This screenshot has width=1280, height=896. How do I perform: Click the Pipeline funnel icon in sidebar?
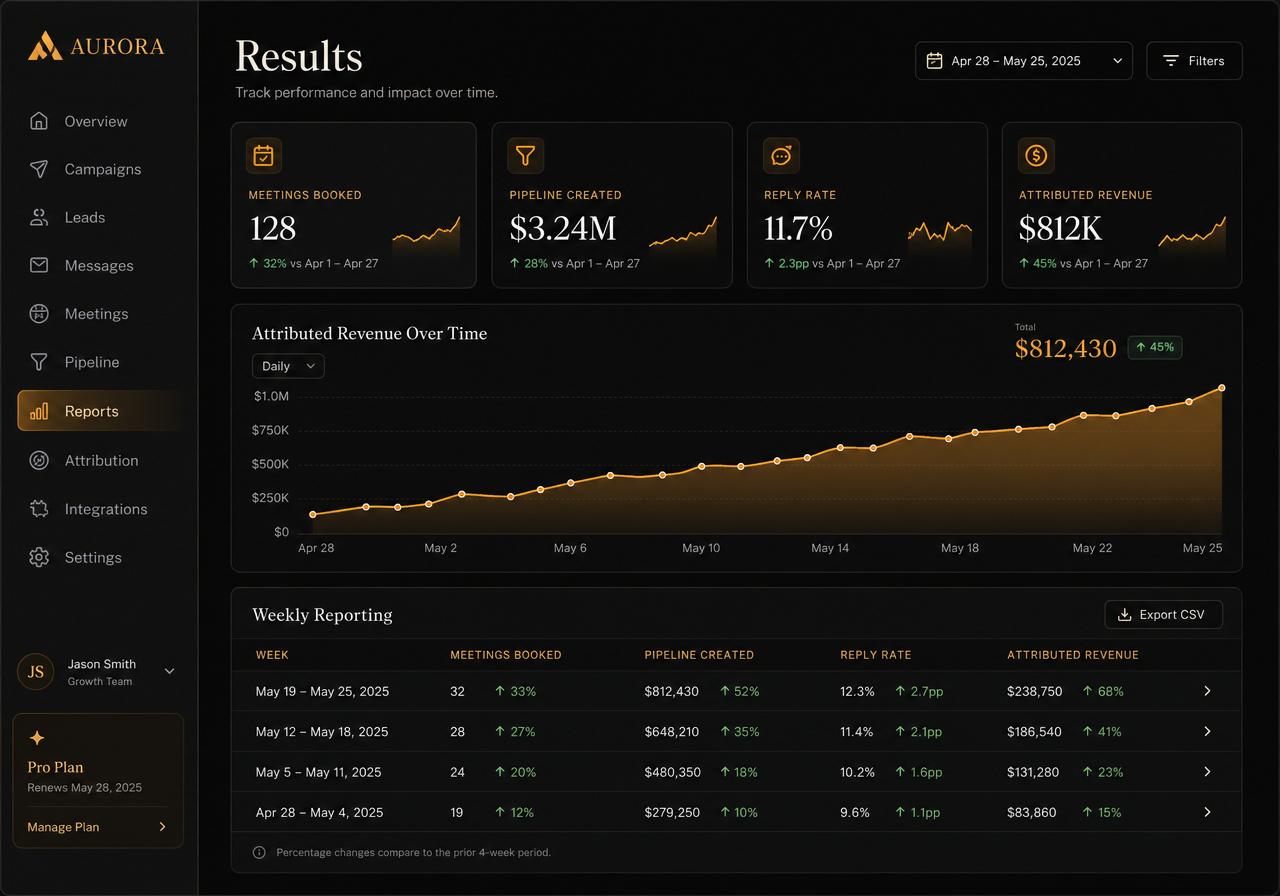tap(39, 362)
